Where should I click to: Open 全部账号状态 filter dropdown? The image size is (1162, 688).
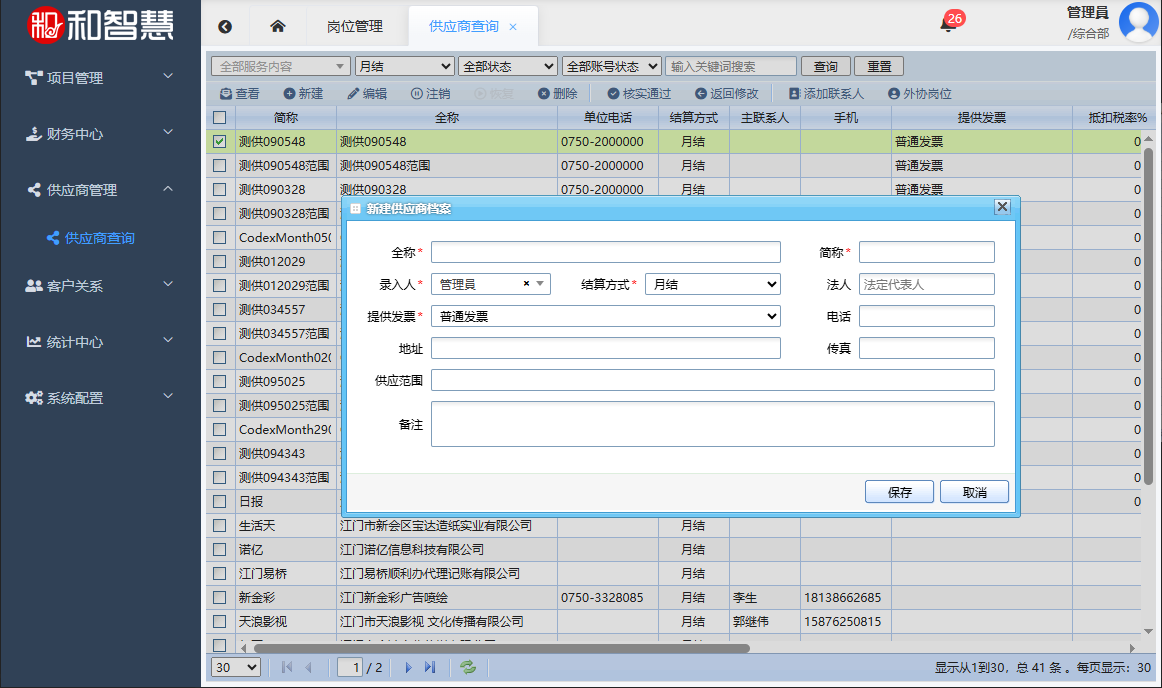[x=611, y=66]
